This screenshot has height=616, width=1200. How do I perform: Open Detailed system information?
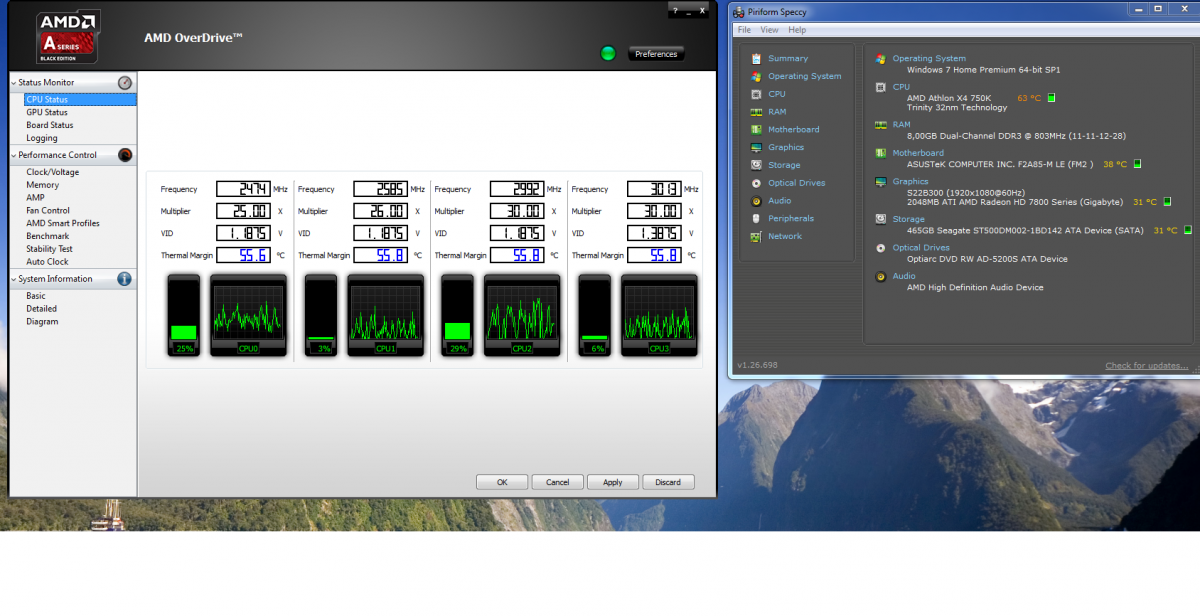click(x=42, y=309)
